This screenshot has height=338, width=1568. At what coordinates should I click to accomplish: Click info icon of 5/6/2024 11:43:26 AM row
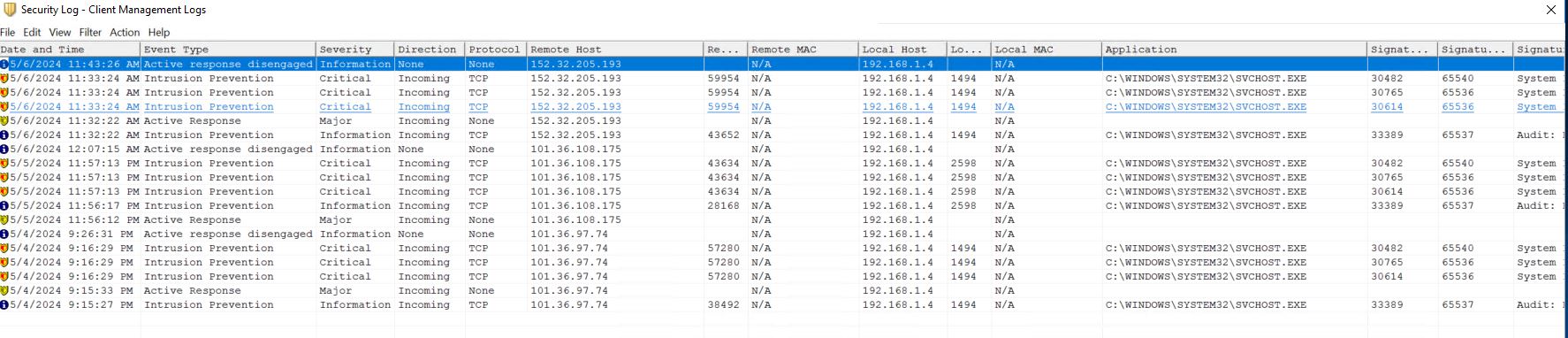(x=4, y=65)
